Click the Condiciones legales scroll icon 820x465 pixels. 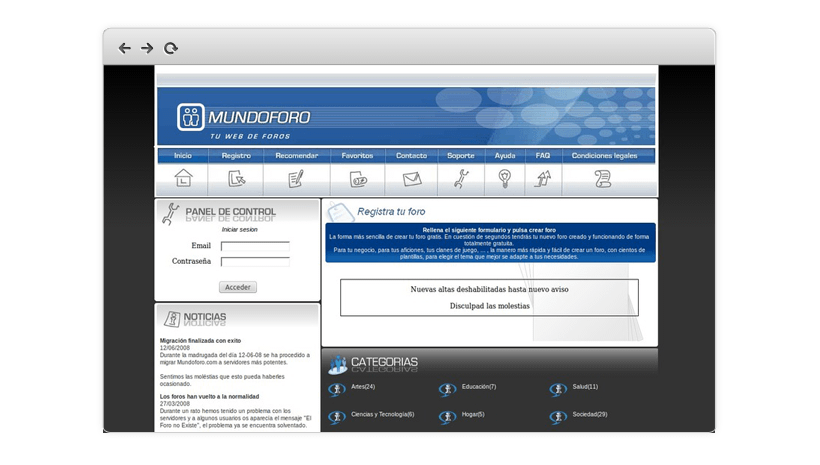pyautogui.click(x=603, y=179)
